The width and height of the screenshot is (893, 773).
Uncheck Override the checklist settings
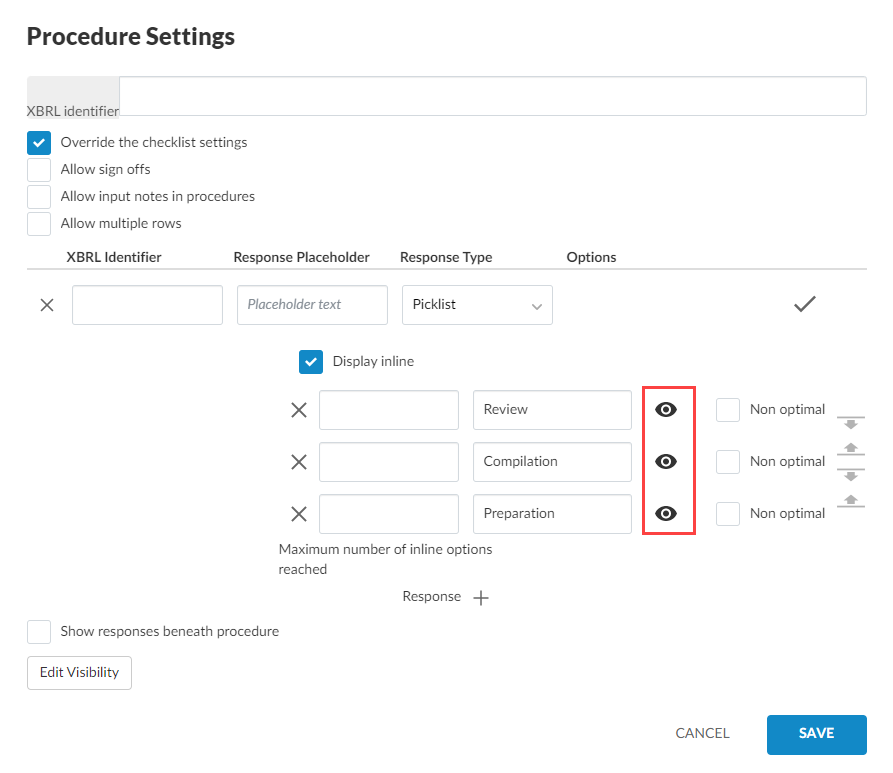click(x=39, y=143)
